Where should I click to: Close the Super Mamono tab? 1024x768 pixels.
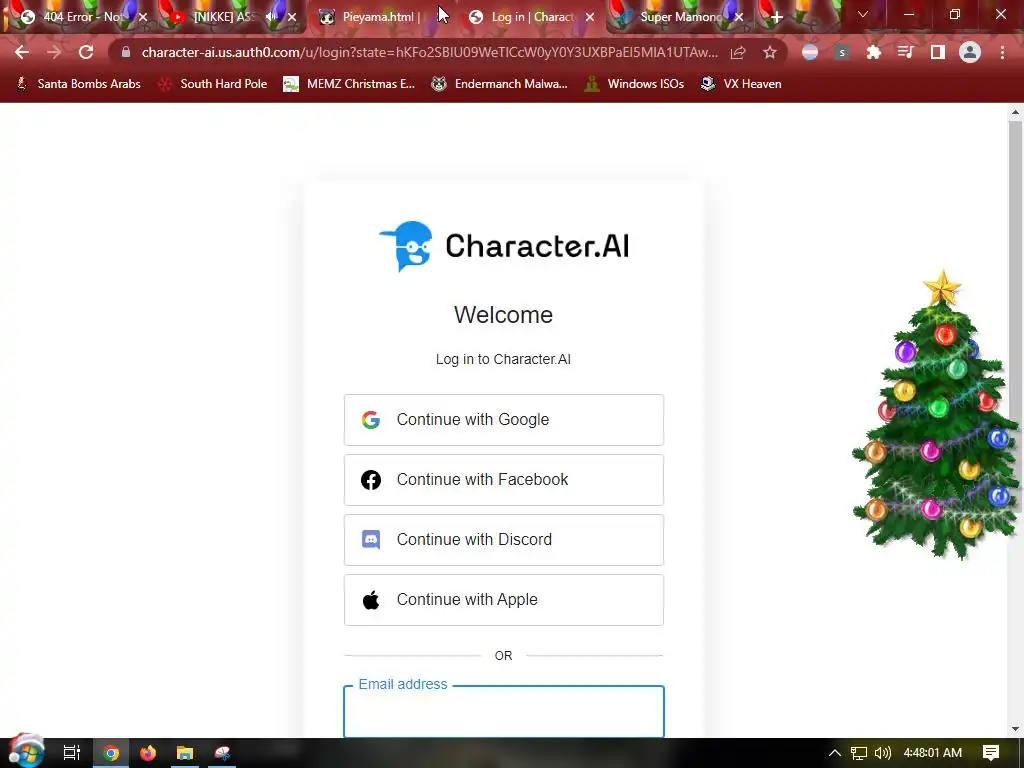[739, 17]
